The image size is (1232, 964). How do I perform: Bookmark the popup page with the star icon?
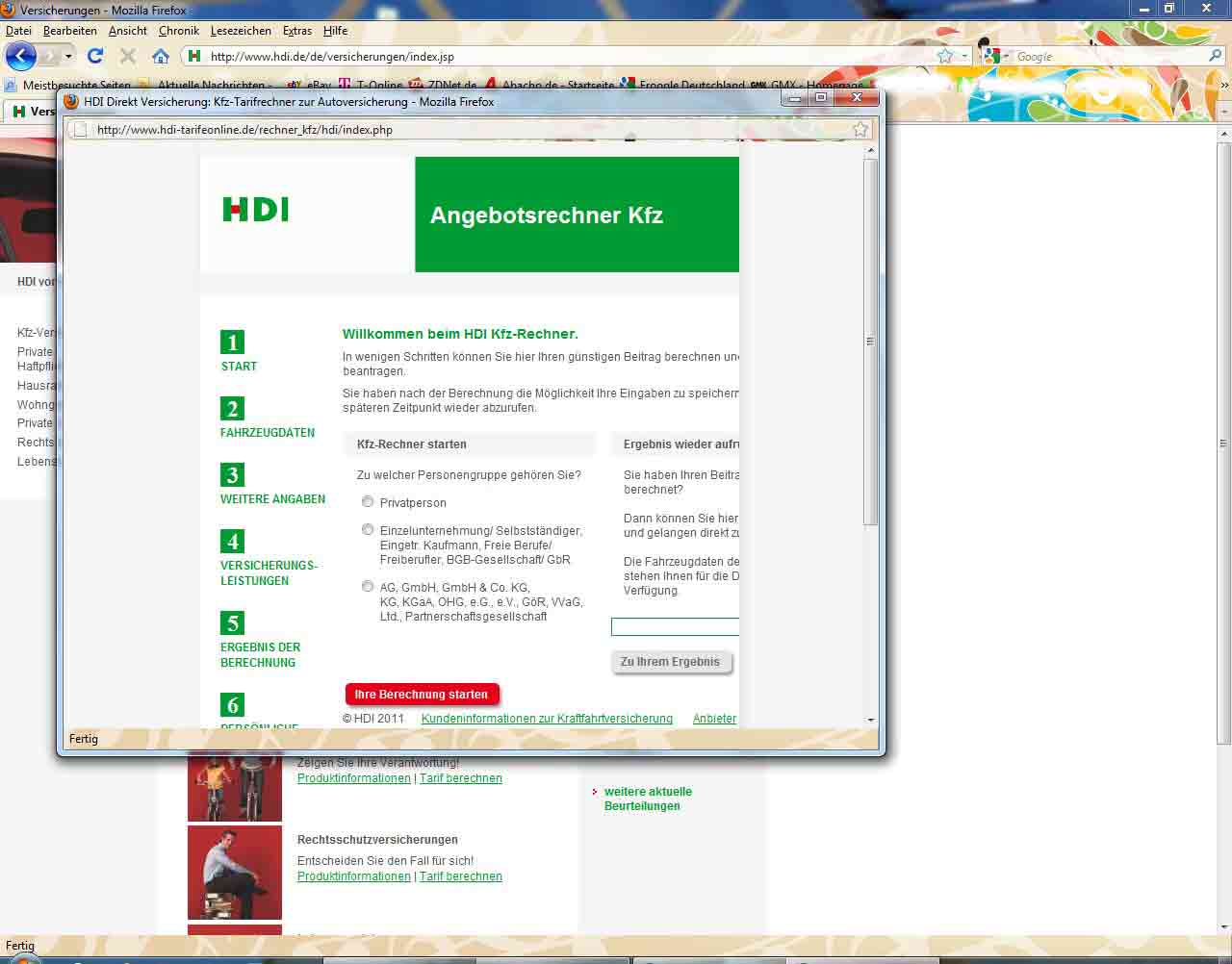click(860, 129)
